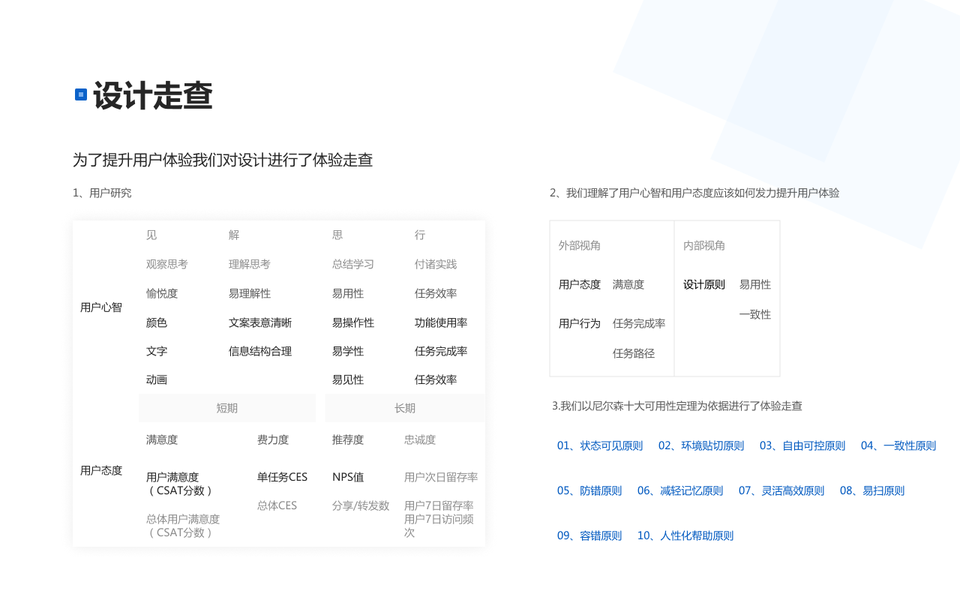Screen dimensions: 960x600
Task: Click the 总体CES cell
Action: click(x=277, y=506)
